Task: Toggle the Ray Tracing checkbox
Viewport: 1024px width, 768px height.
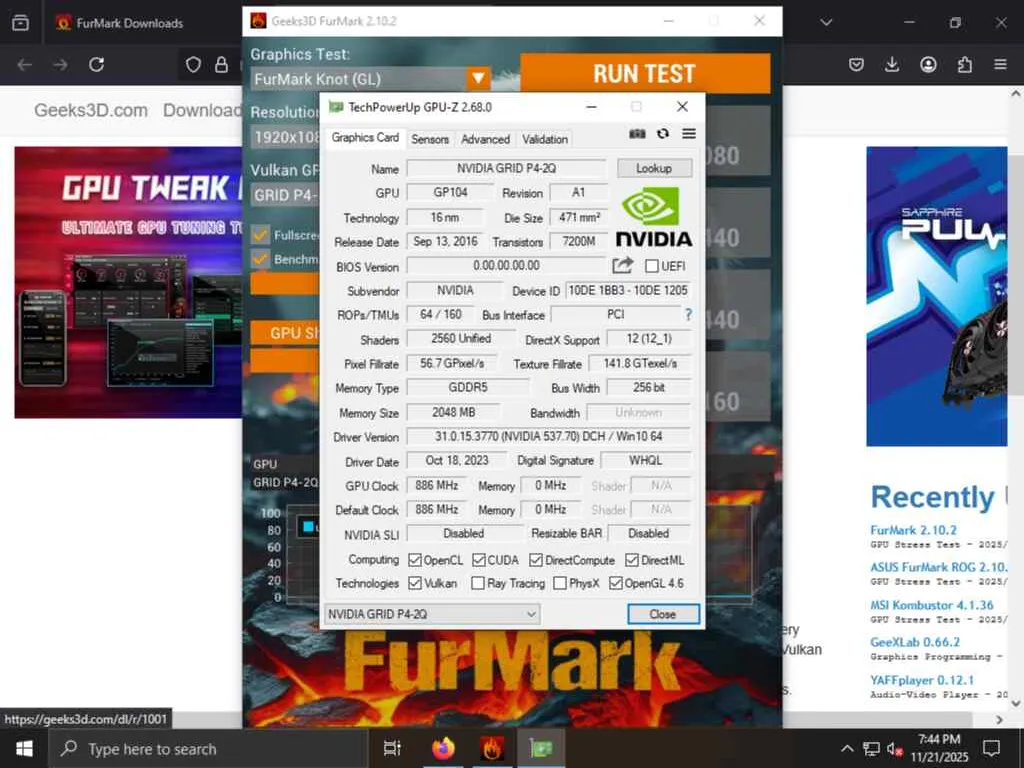Action: click(478, 583)
